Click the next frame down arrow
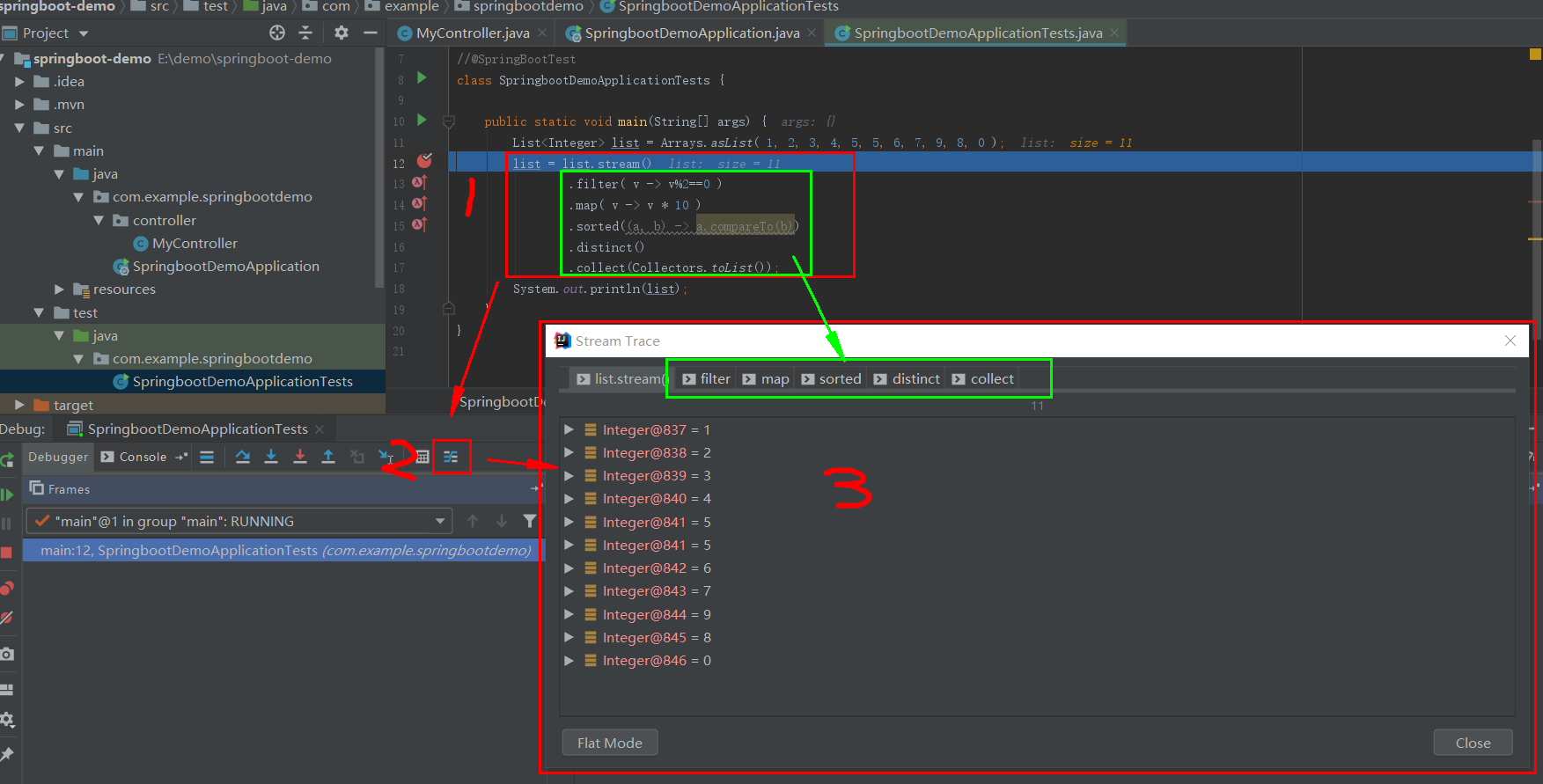 coord(501,521)
